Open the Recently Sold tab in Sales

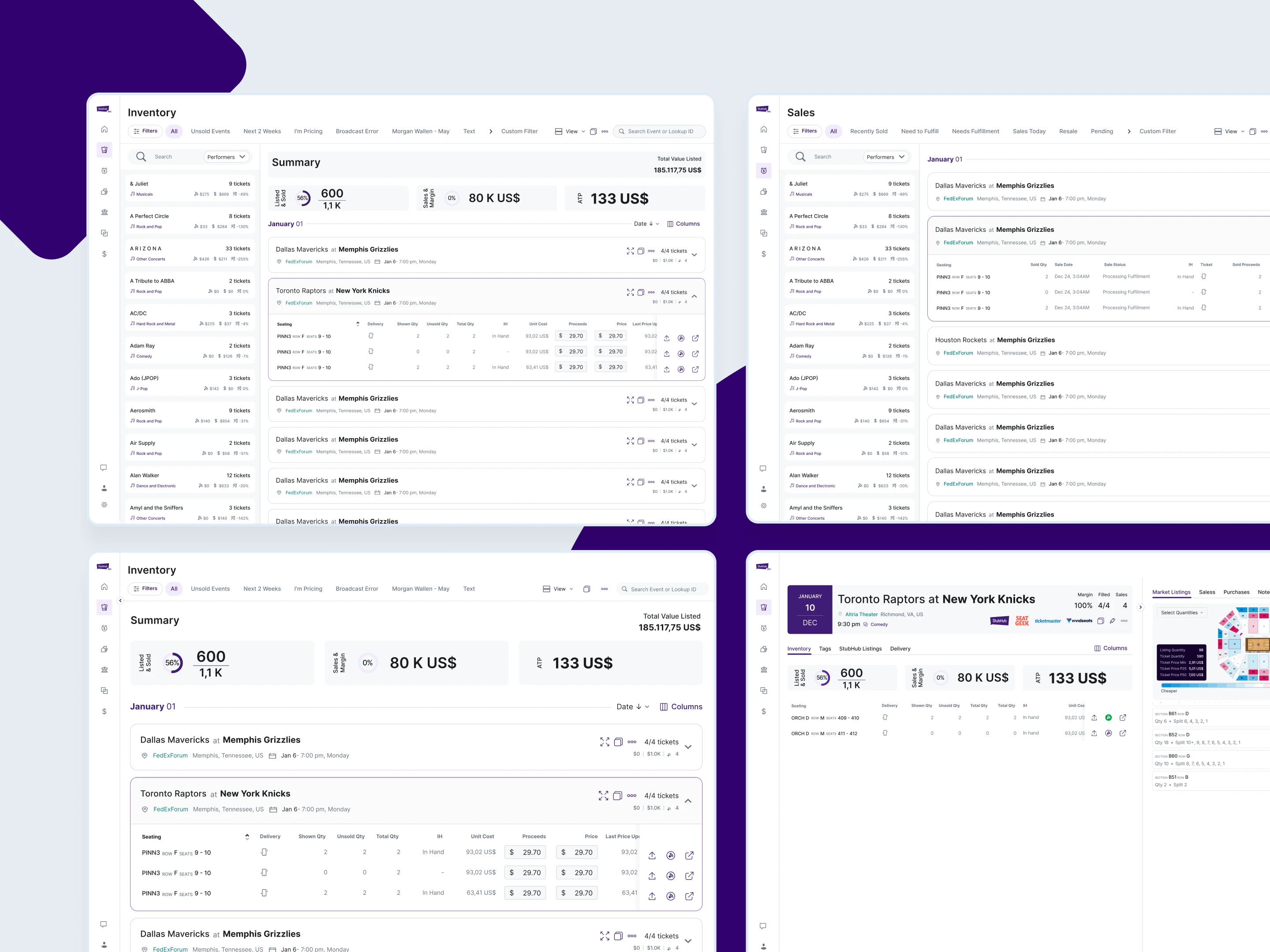(x=868, y=131)
